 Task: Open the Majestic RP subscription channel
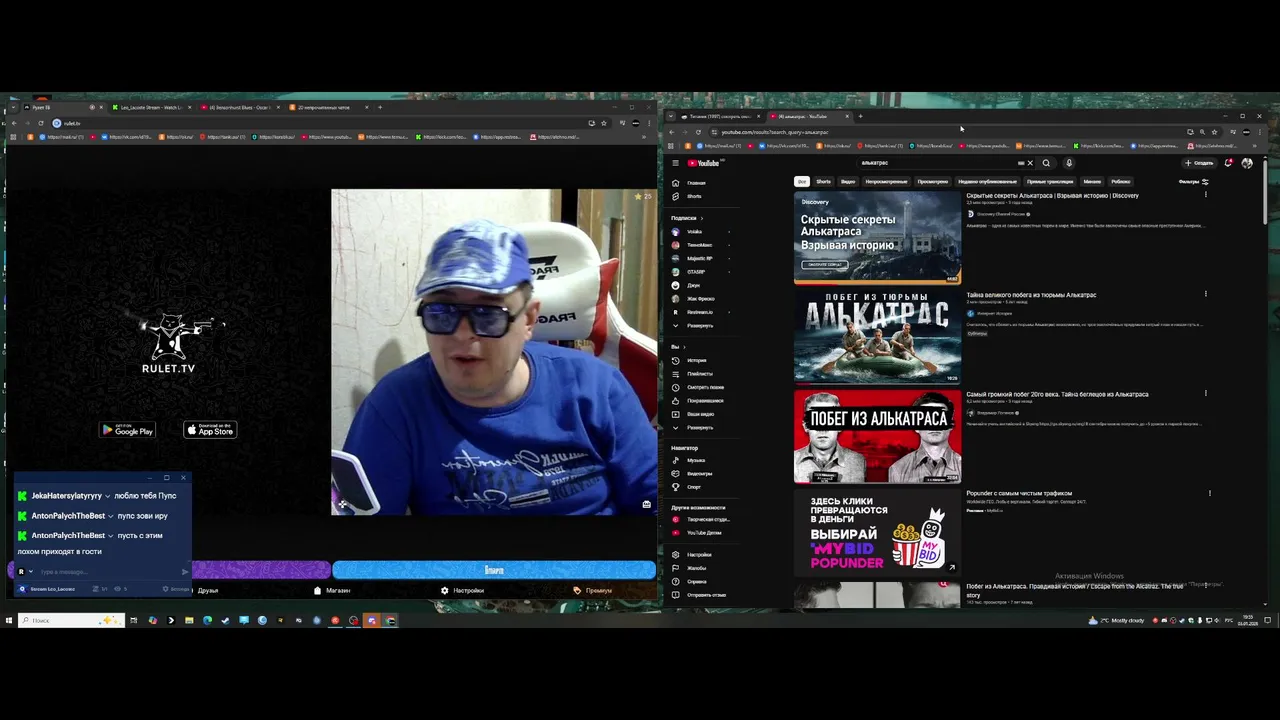click(700, 258)
